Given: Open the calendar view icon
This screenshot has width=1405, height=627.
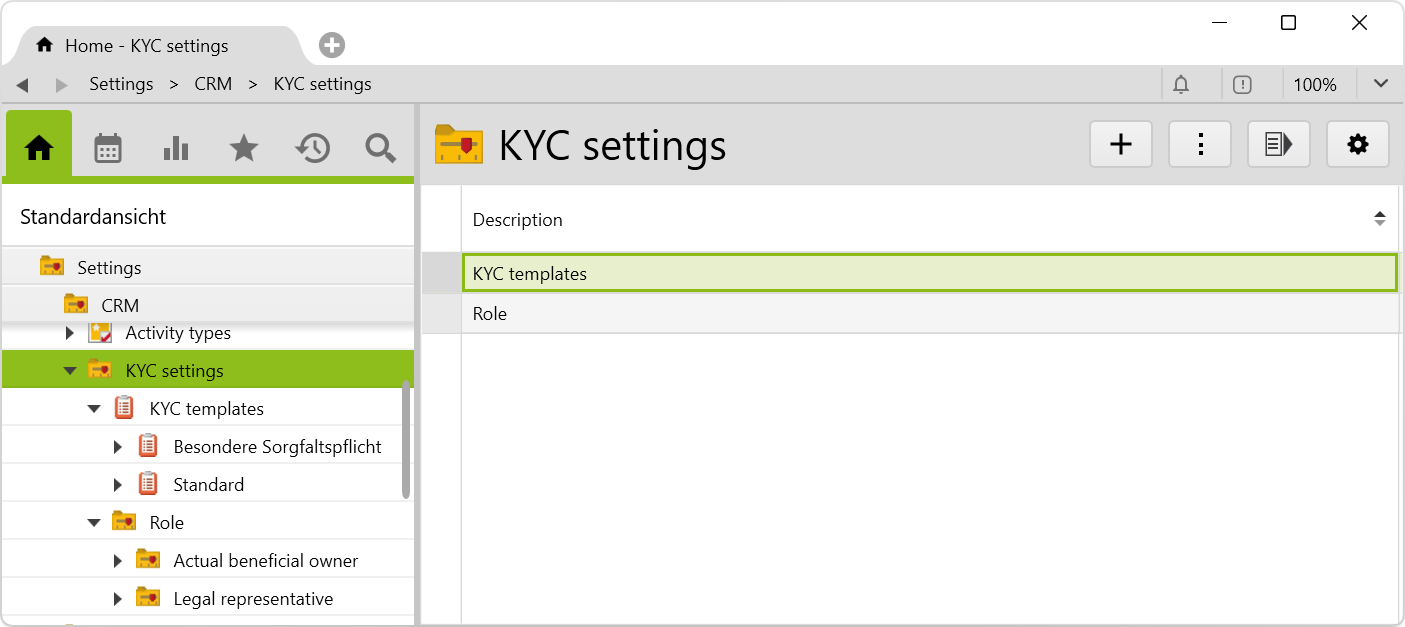Looking at the screenshot, I should (x=108, y=148).
